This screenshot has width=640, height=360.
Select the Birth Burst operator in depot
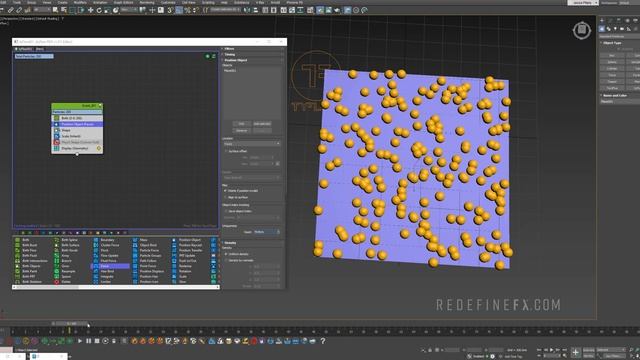[x=26, y=245]
